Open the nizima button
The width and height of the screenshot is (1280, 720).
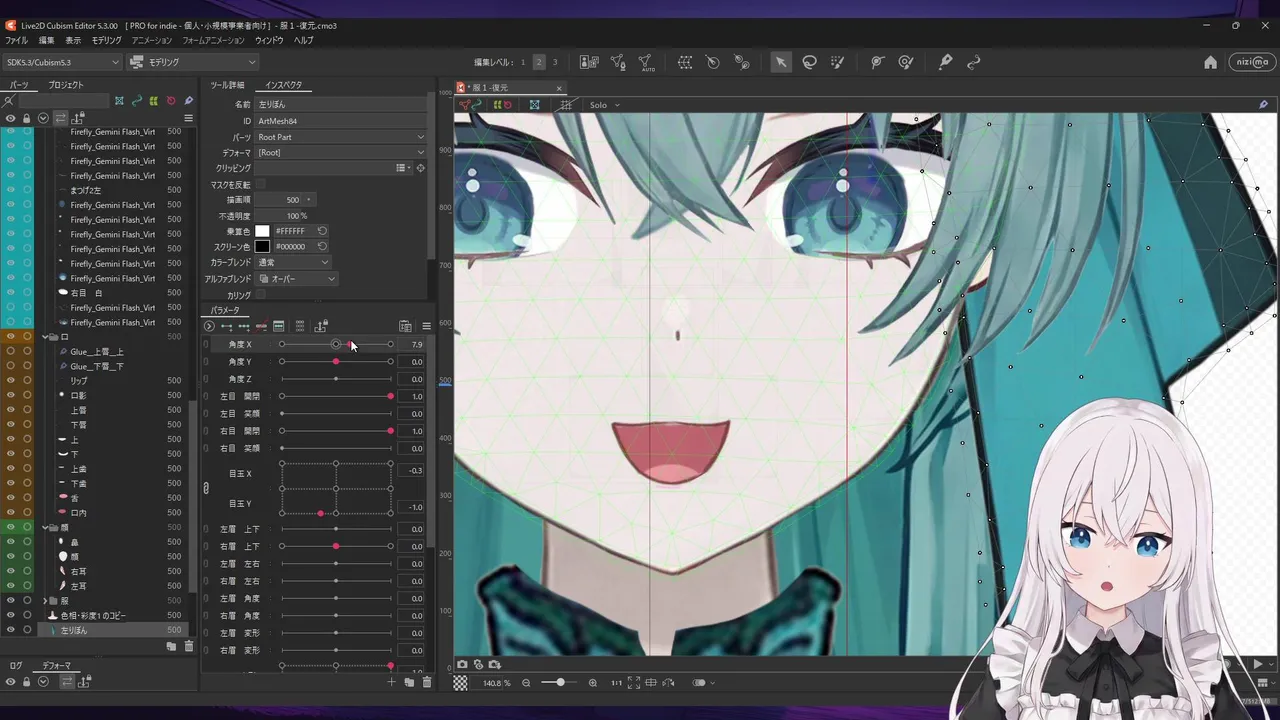[x=1251, y=62]
